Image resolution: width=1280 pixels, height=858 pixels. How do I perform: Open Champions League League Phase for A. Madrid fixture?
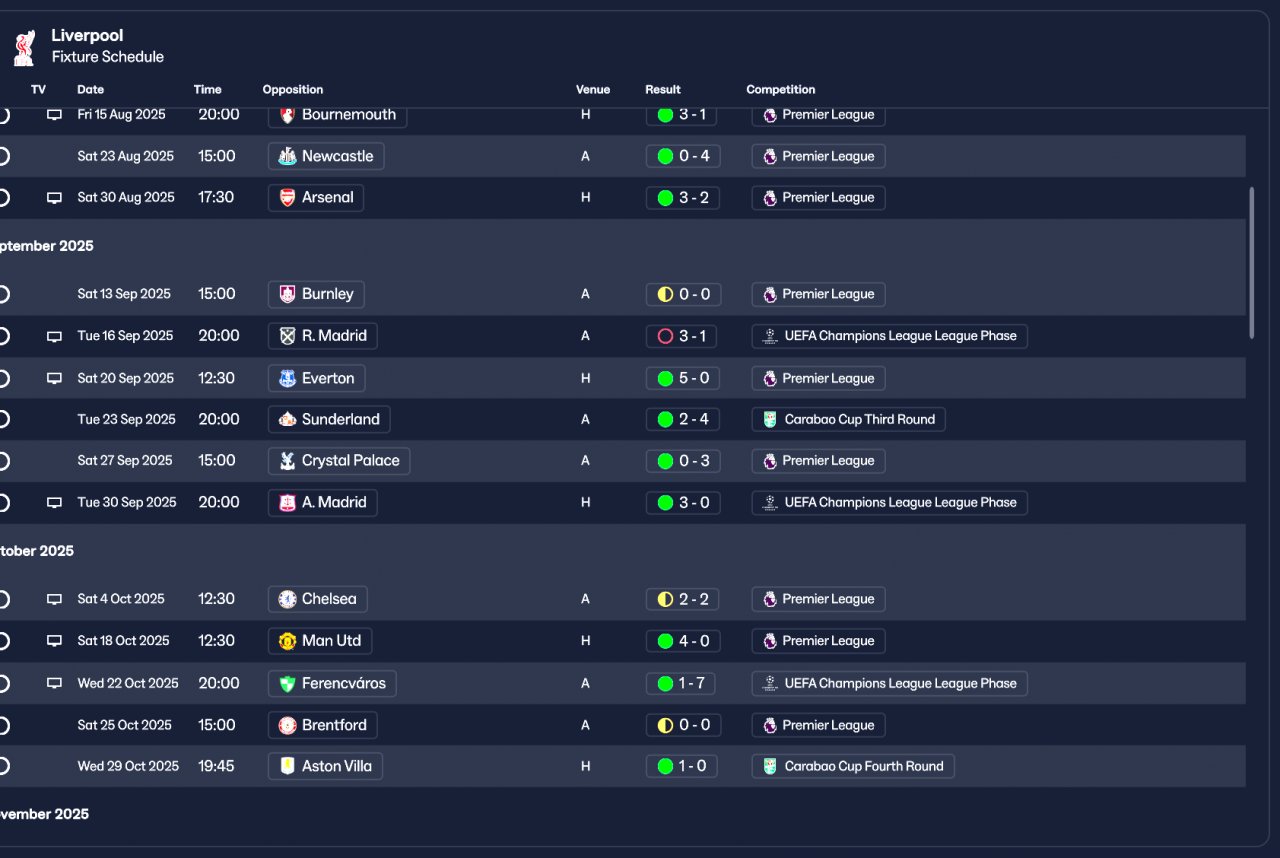(889, 503)
